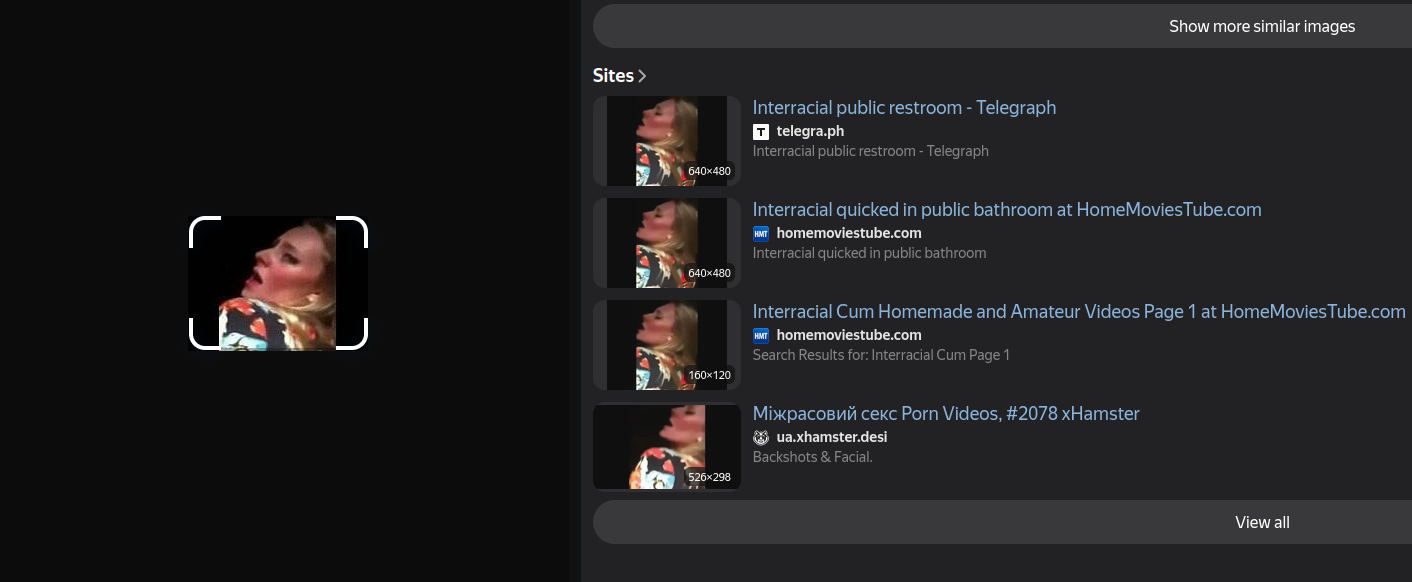
Task: Open the 526×298 result thumbnail
Action: click(666, 447)
